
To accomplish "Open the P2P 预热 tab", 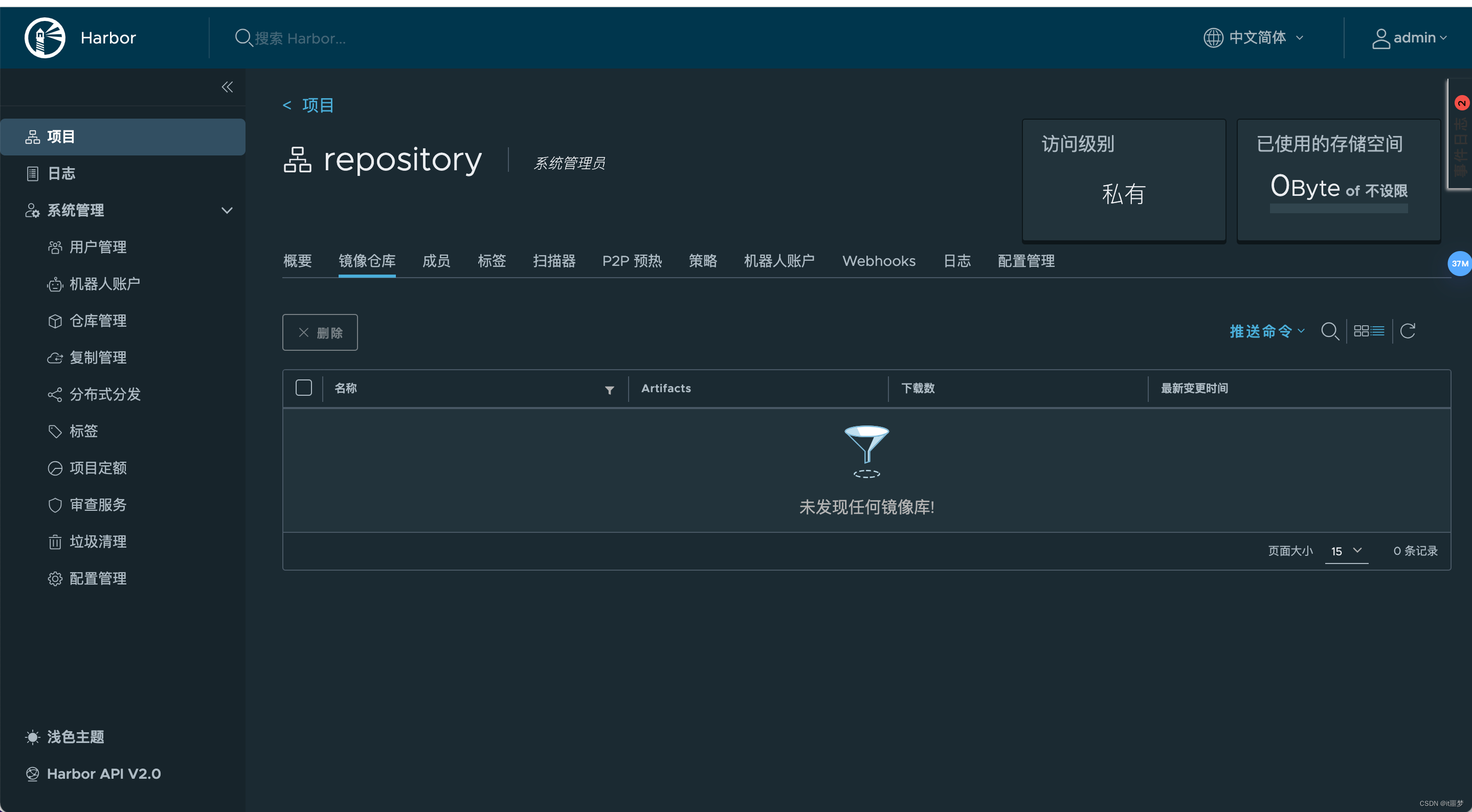I will point(632,261).
